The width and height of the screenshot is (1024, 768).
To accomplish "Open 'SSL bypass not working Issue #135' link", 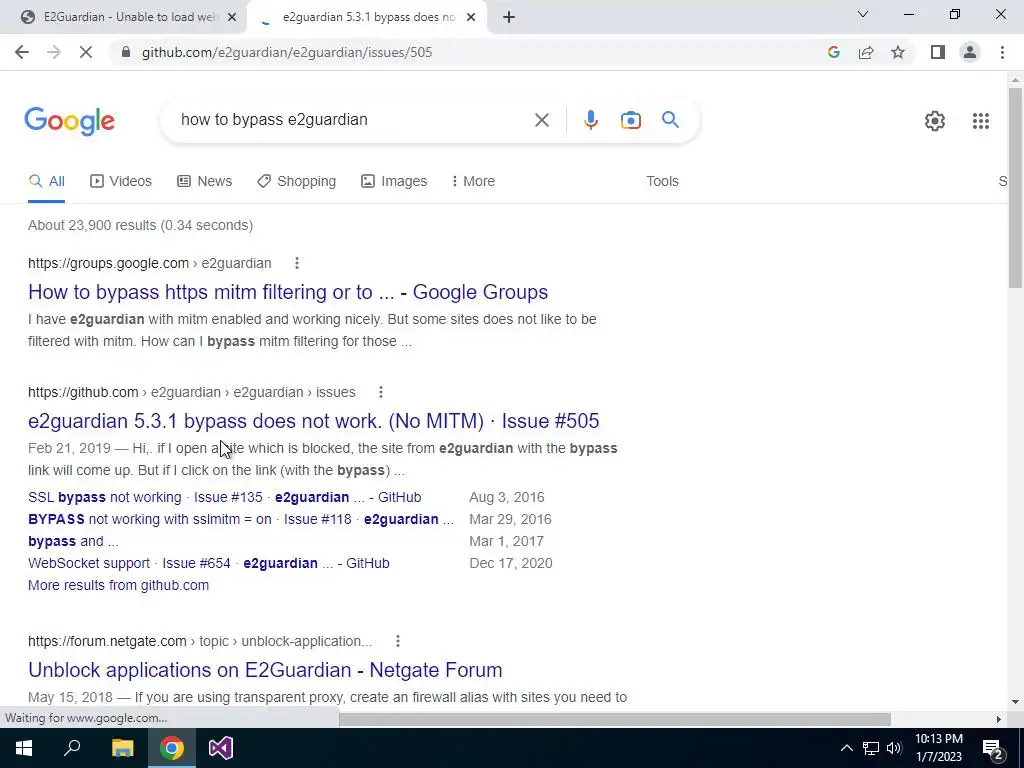I will tap(225, 498).
